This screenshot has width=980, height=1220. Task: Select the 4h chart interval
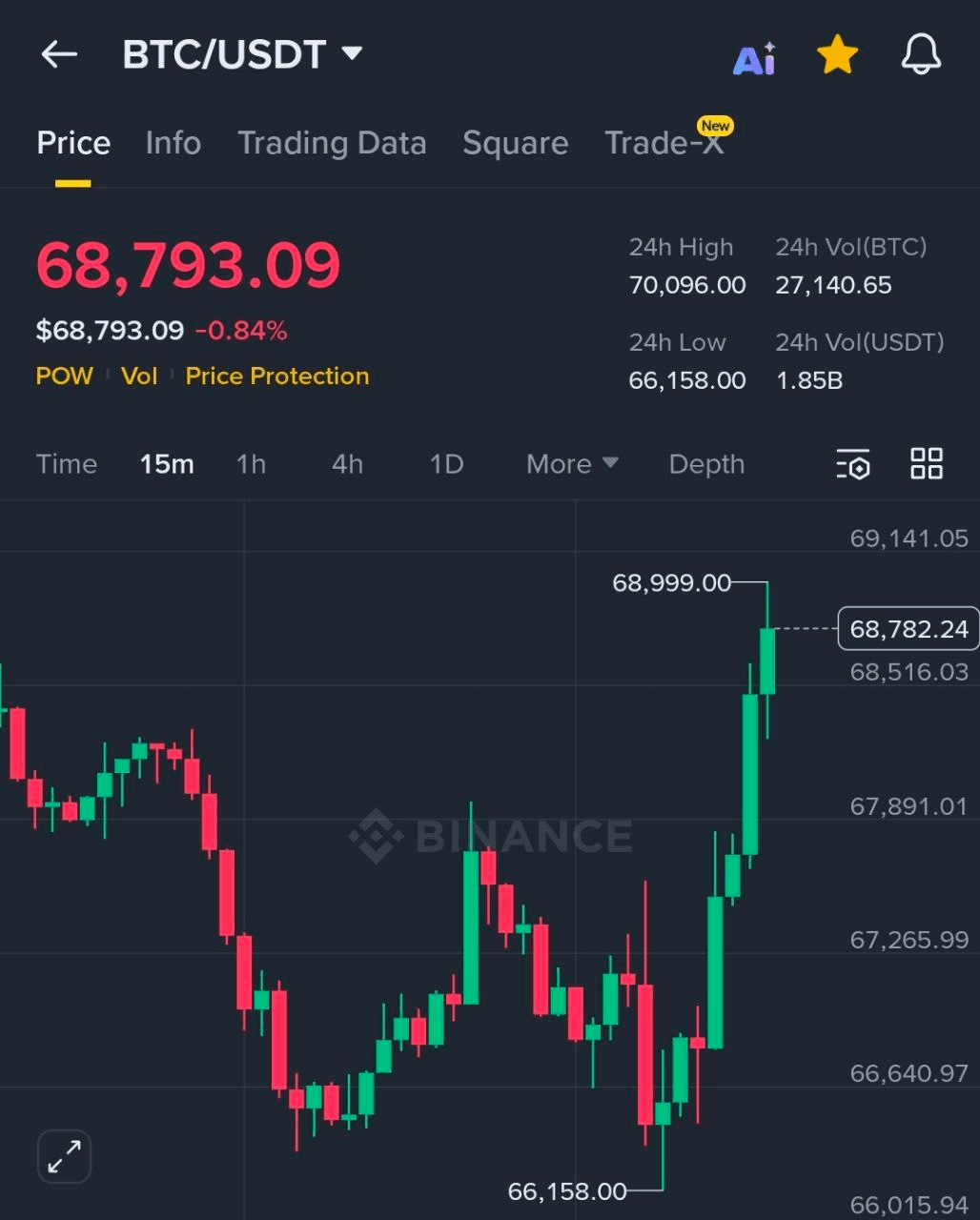[347, 464]
